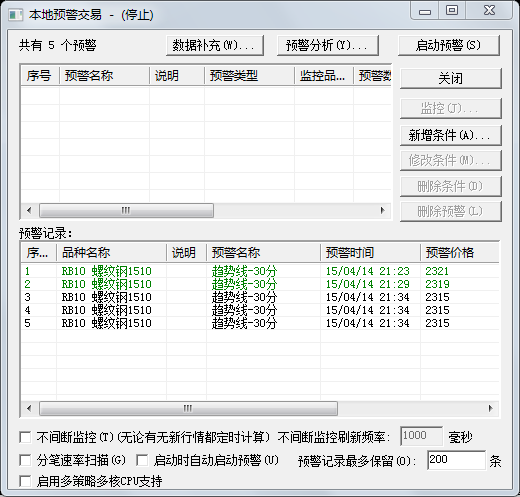Screen dimensions: 520x497
Task: Click price 2321 in first record
Action: pyautogui.click(x=437, y=271)
